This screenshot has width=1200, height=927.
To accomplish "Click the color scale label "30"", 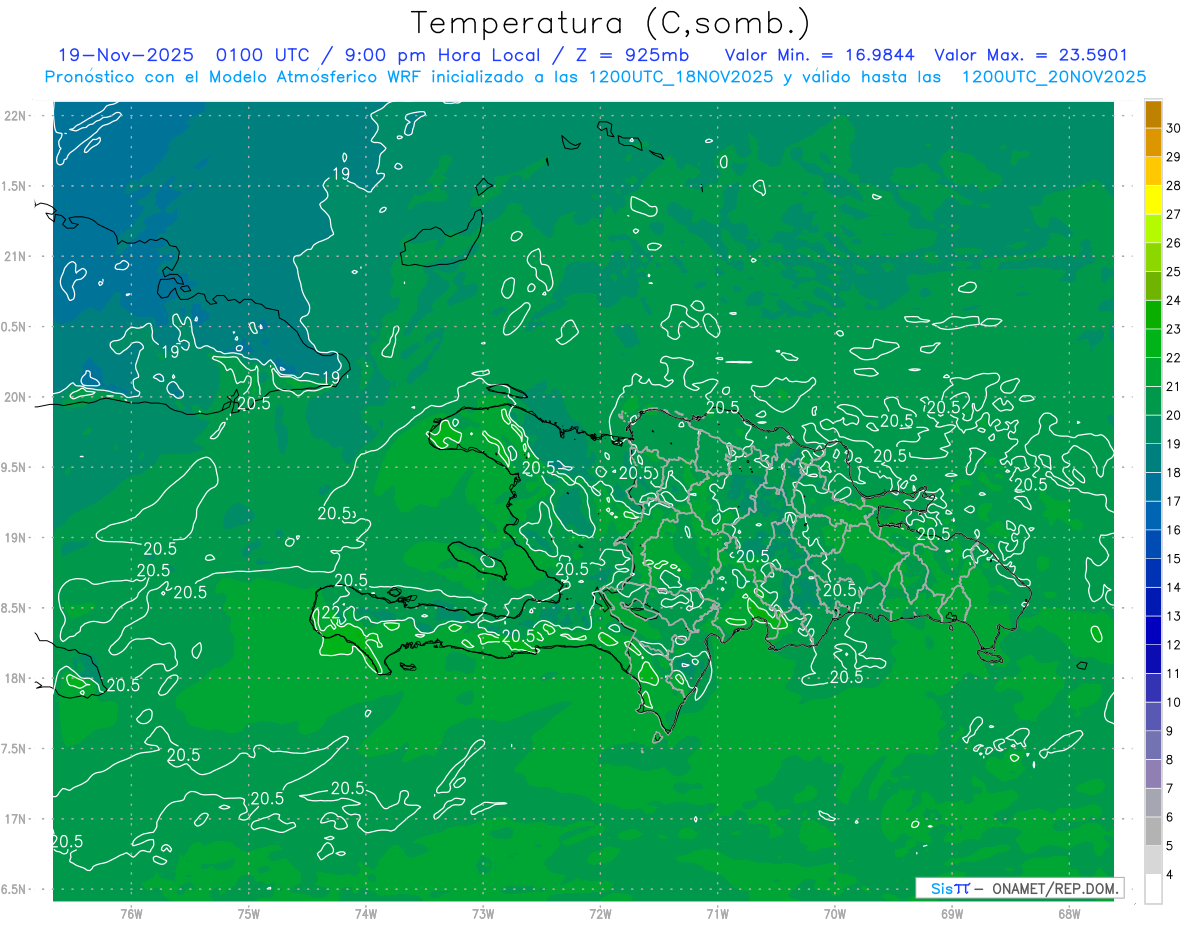I will (x=1173, y=128).
